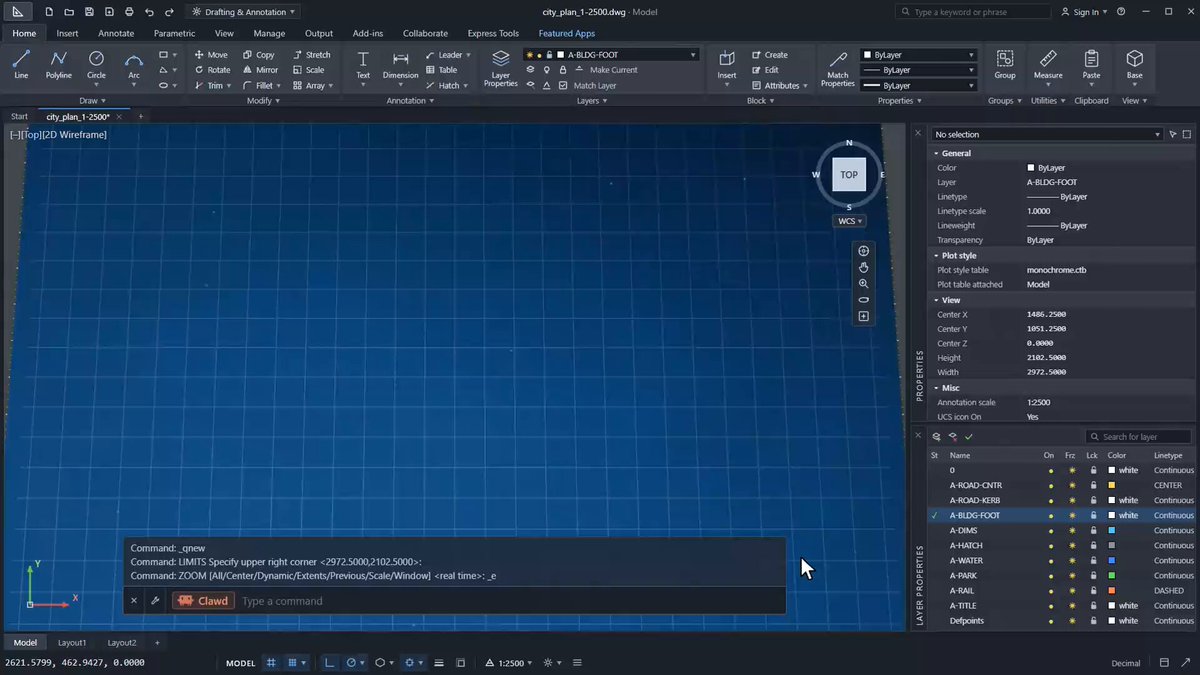Insert a Table annotation
The height and width of the screenshot is (675, 1200).
pyautogui.click(x=441, y=70)
